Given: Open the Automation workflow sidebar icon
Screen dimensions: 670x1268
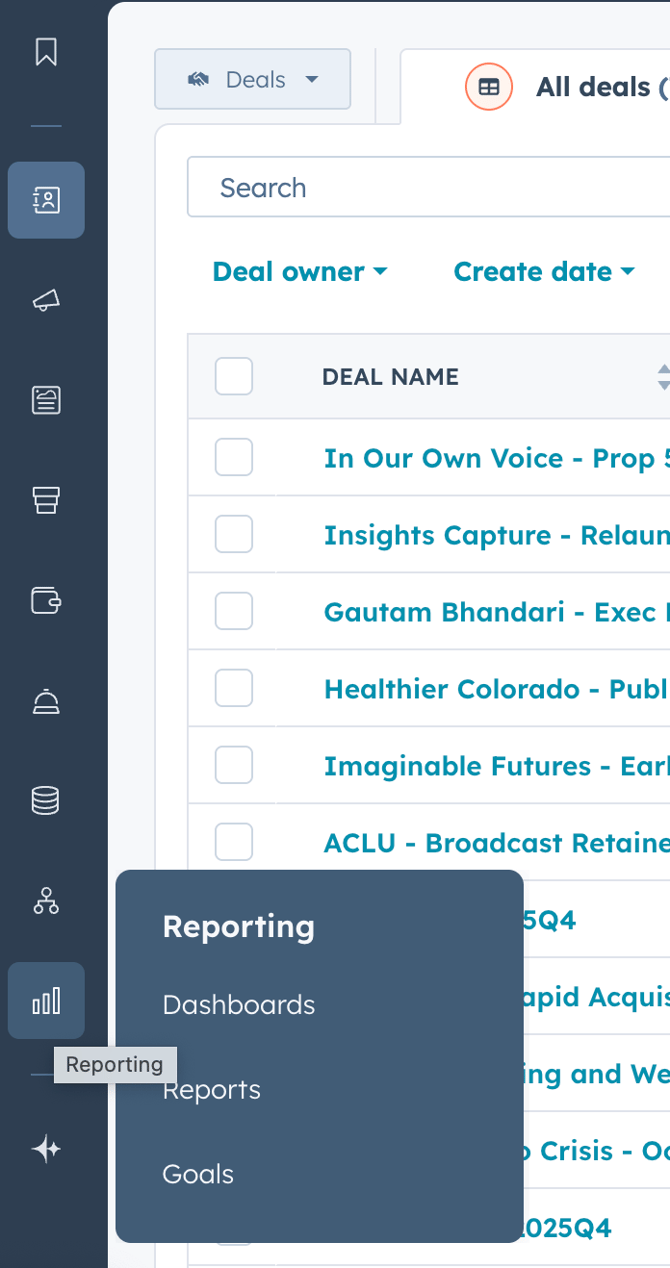Looking at the screenshot, I should point(46,901).
